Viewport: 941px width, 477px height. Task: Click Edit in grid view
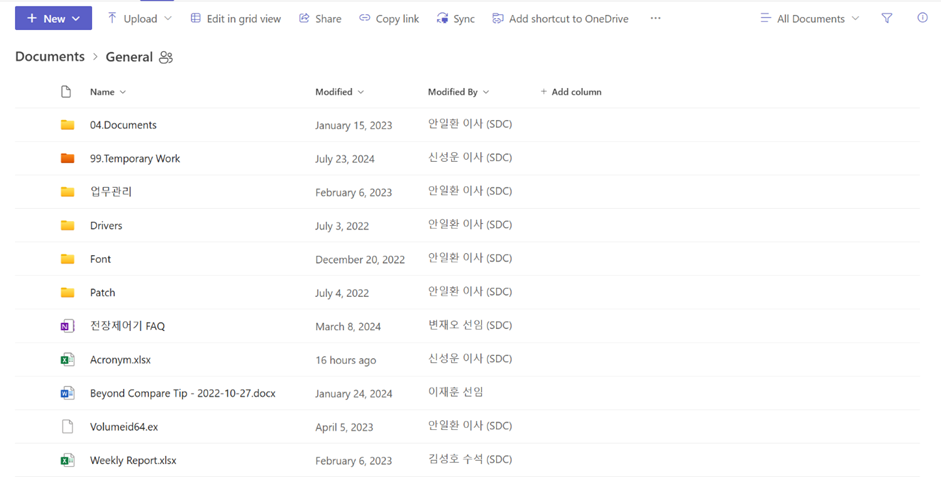(x=235, y=19)
